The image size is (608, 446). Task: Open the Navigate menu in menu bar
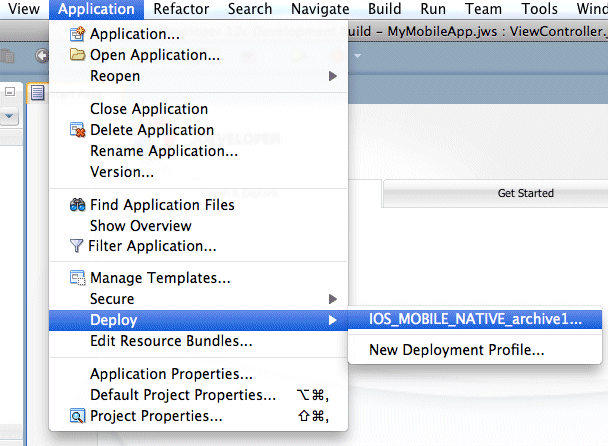(x=320, y=9)
